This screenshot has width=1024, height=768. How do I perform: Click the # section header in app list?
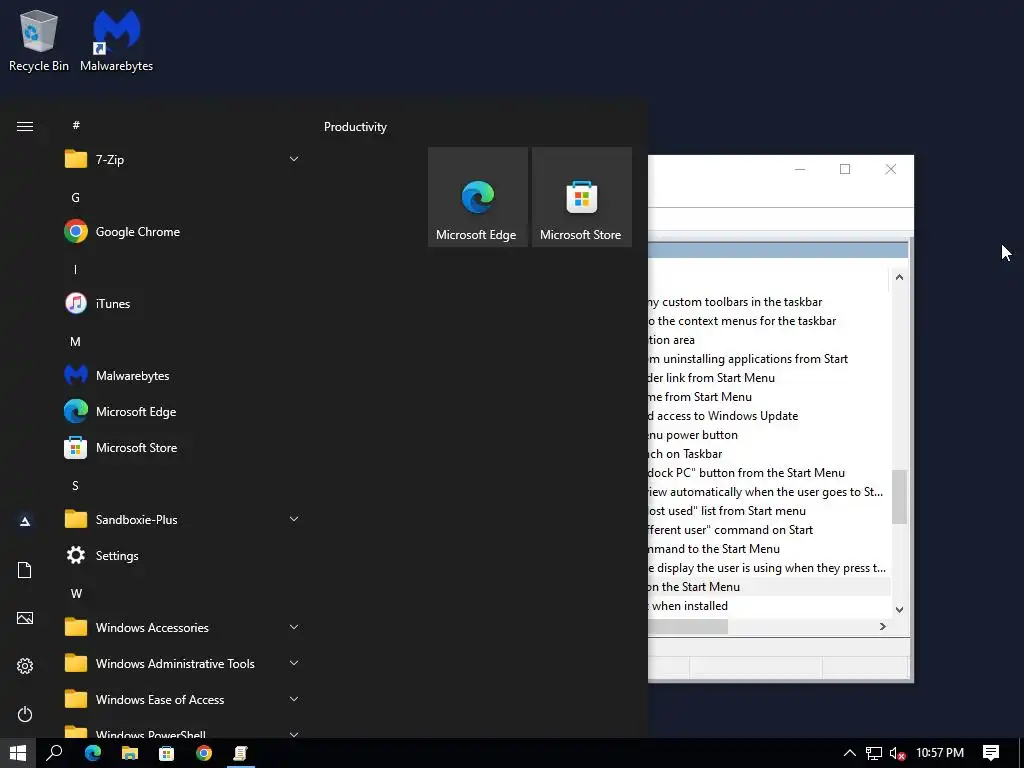[76, 125]
